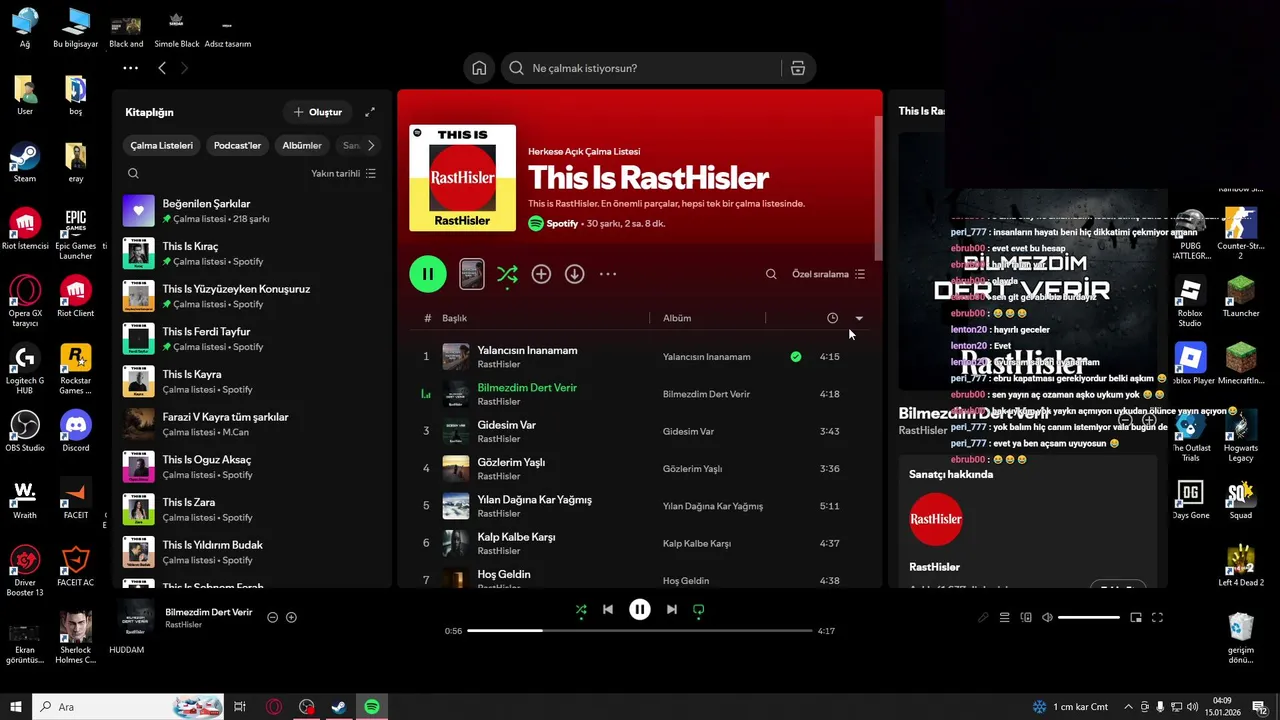Search within the playlist tracks
The image size is (1280, 720).
pyautogui.click(x=771, y=274)
